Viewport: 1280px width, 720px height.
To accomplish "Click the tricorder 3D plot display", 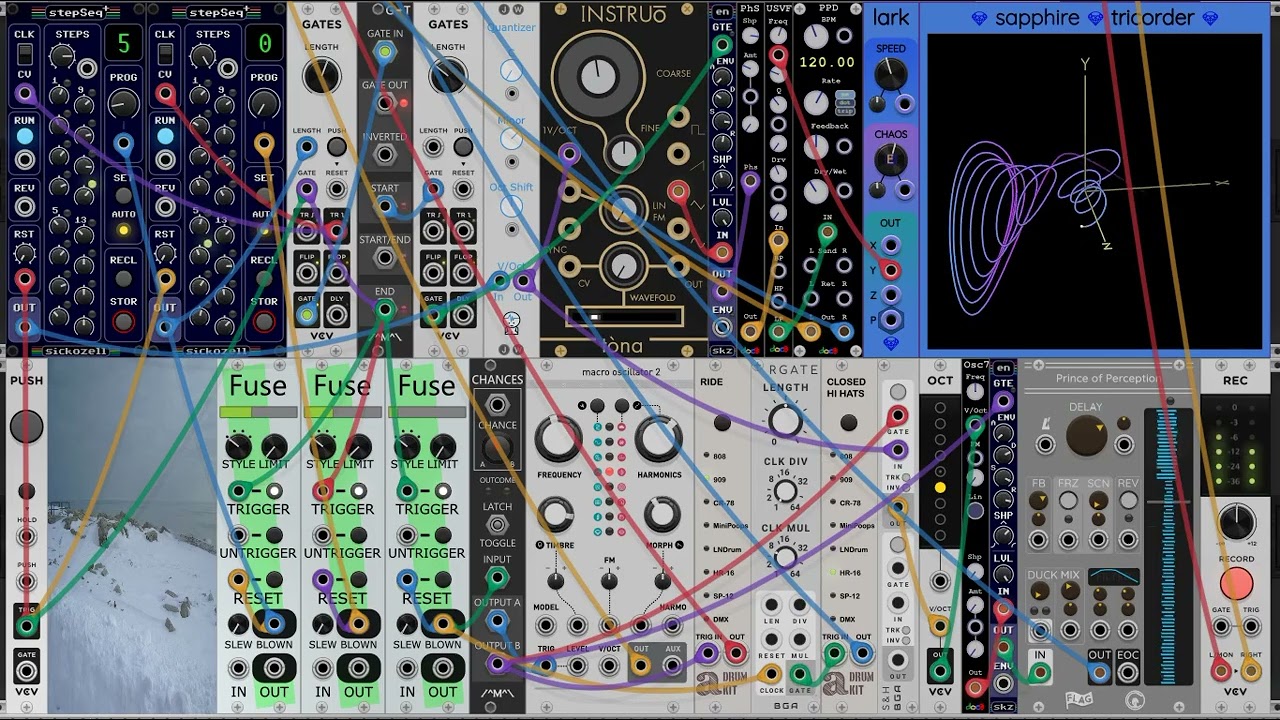I will click(x=1095, y=192).
